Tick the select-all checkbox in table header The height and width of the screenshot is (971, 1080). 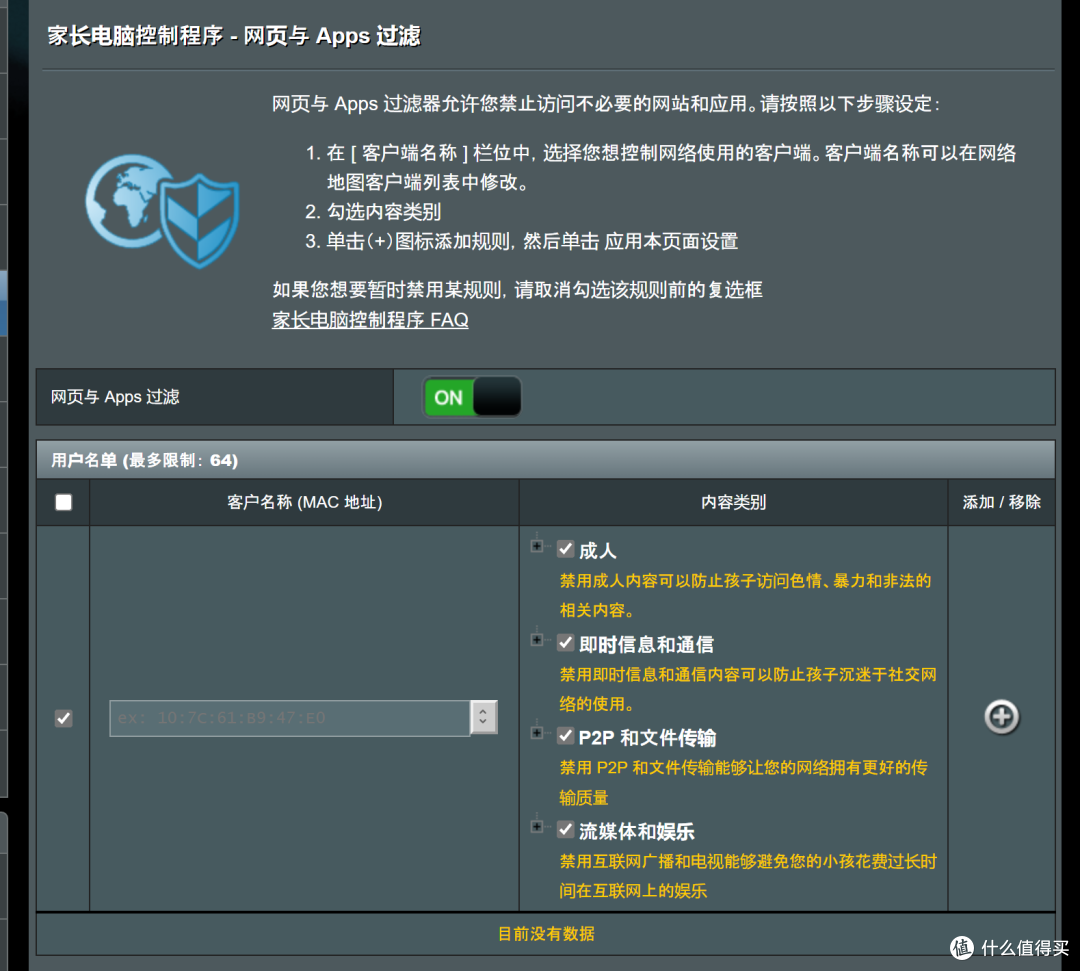point(63,502)
